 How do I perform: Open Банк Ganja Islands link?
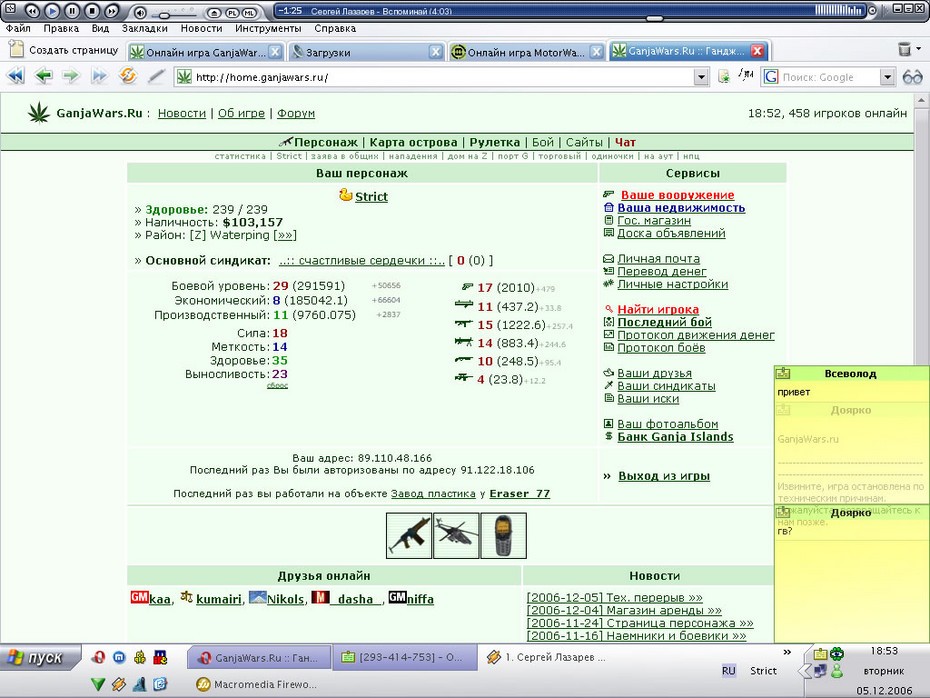[x=675, y=437]
